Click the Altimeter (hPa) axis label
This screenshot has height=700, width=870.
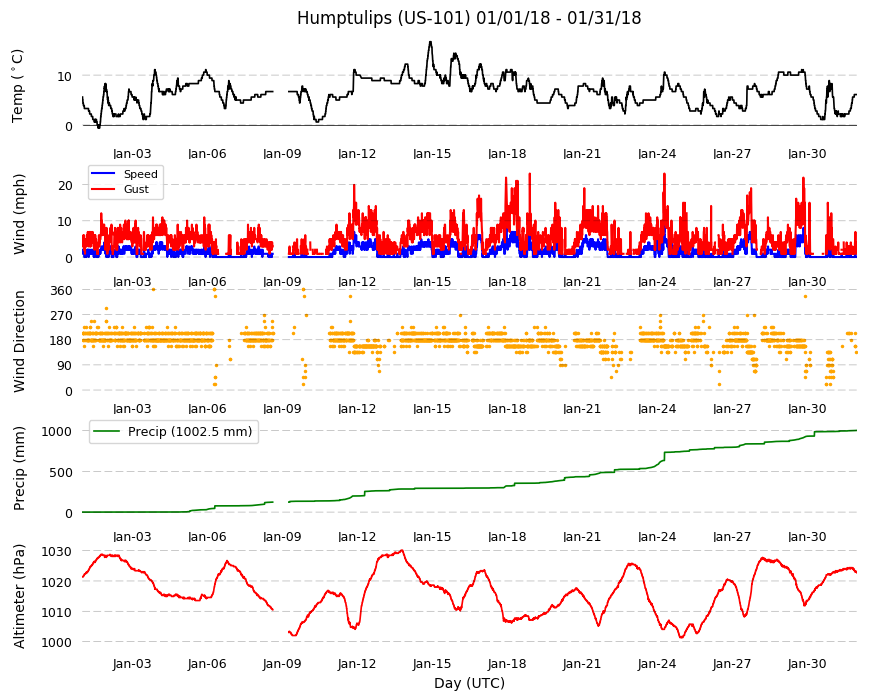[x=18, y=596]
